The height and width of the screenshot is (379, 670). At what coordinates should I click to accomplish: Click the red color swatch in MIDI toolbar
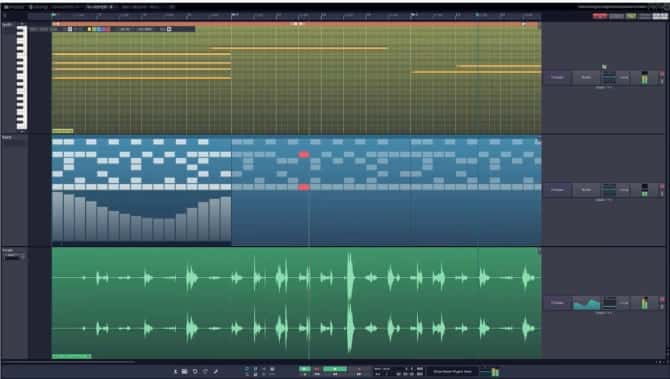coord(108,29)
